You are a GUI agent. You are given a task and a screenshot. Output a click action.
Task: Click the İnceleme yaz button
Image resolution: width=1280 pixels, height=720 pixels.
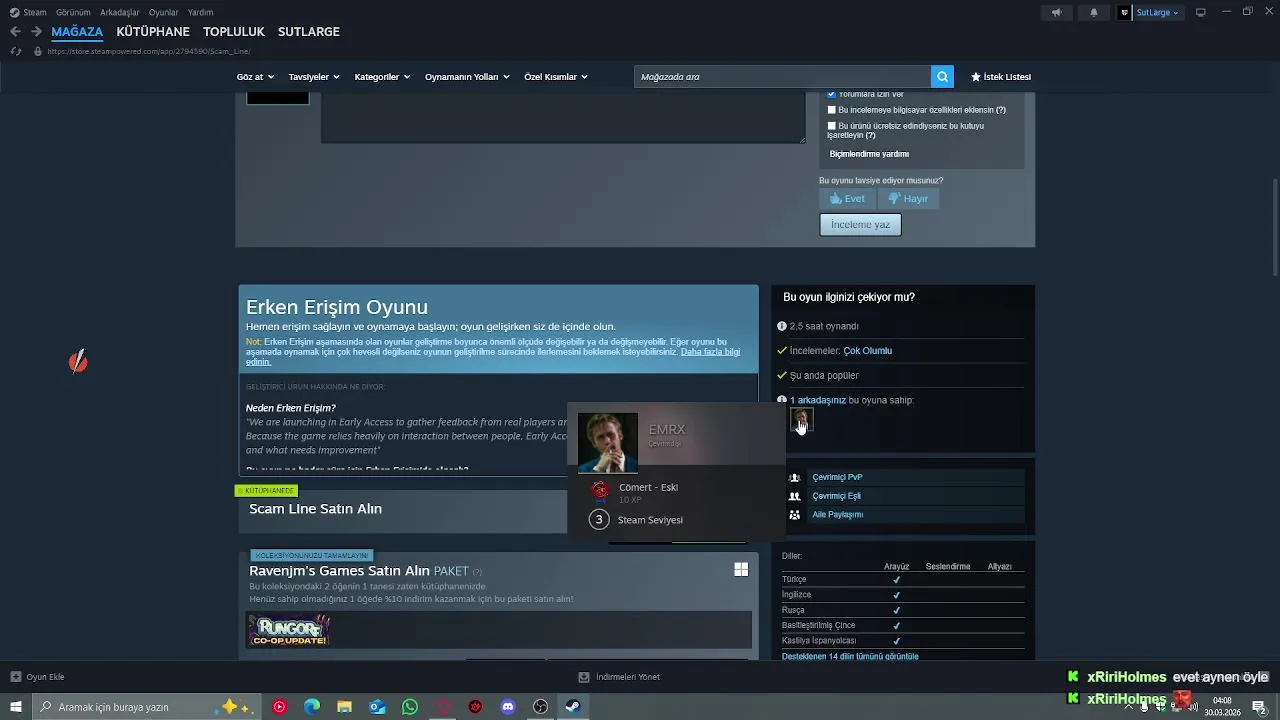click(860, 225)
